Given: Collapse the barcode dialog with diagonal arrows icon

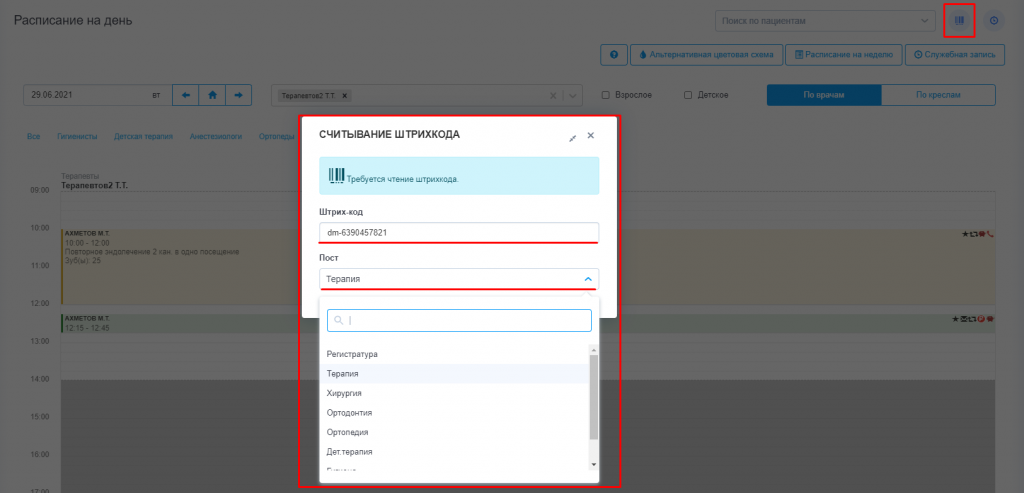Looking at the screenshot, I should (x=573, y=137).
